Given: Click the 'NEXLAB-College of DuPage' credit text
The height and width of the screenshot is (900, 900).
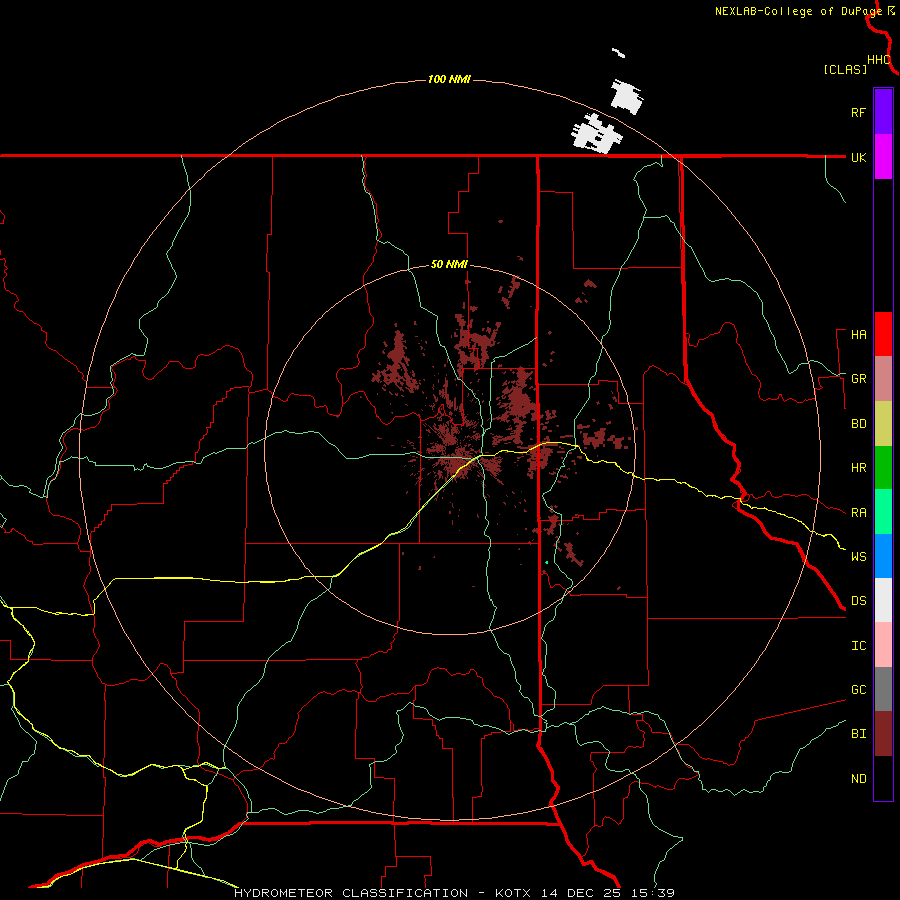Looking at the screenshot, I should click(x=799, y=11).
